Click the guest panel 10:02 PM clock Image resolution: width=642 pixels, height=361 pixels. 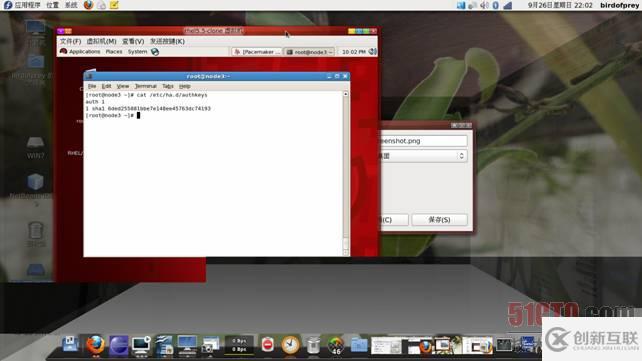point(353,52)
